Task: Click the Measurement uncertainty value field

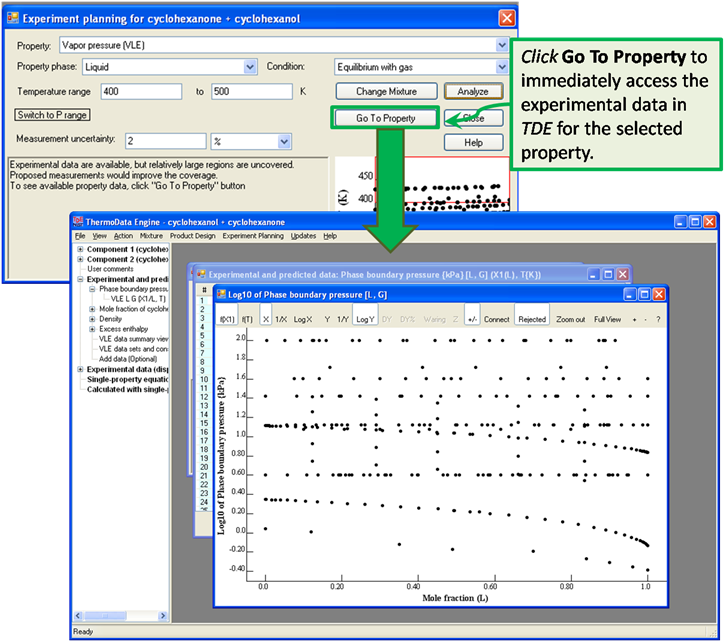Action: click(166, 141)
